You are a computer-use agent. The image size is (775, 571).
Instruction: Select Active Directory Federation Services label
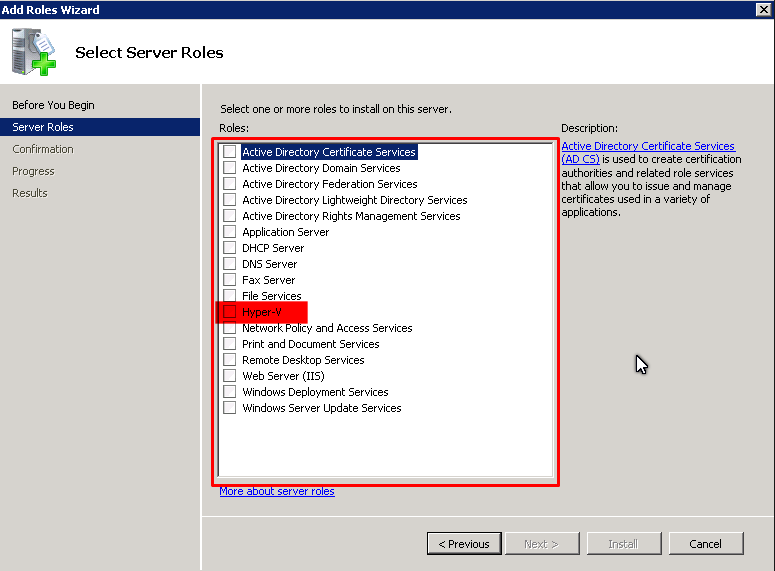tap(330, 184)
